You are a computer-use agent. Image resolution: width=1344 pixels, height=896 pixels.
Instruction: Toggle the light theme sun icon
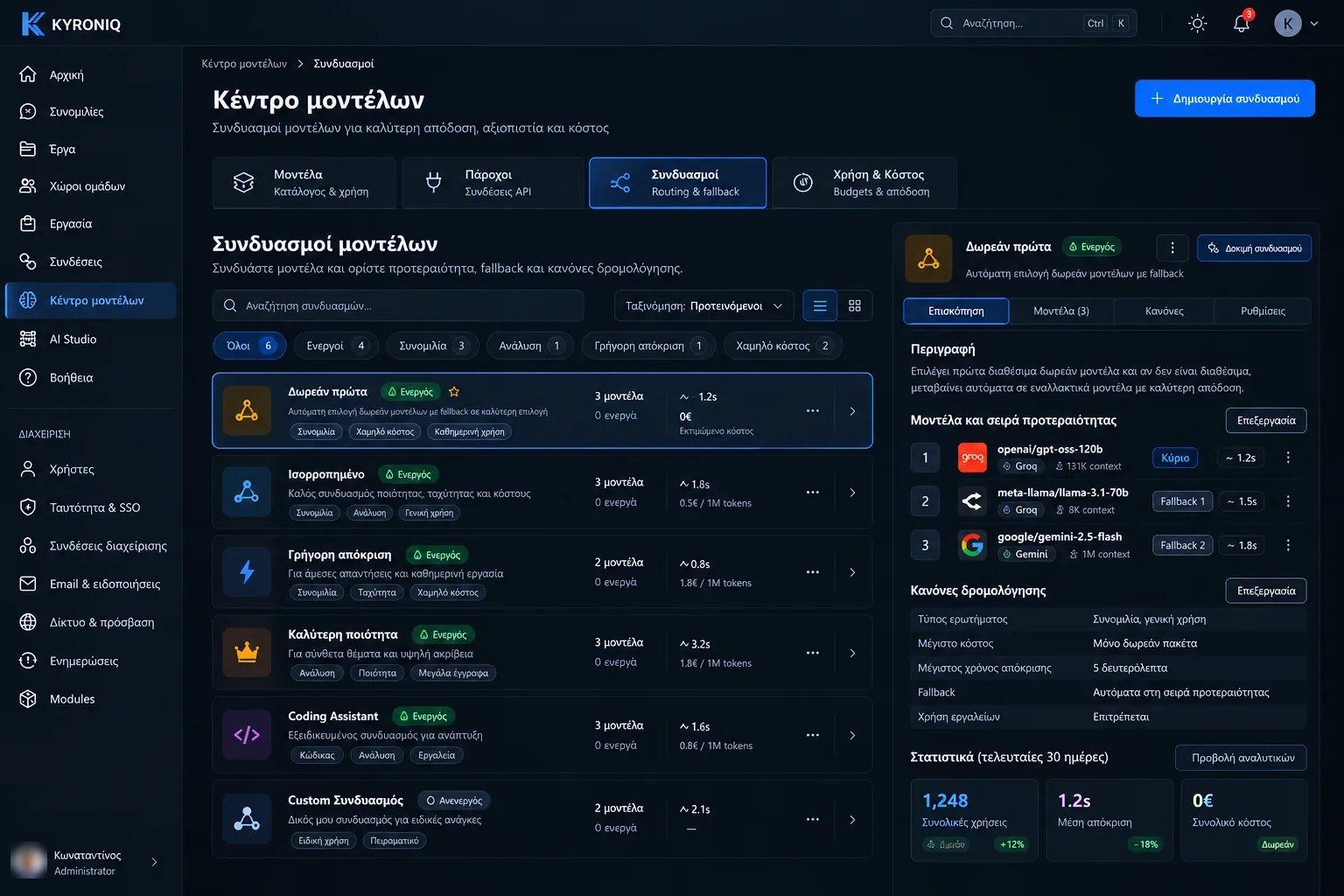(x=1198, y=24)
